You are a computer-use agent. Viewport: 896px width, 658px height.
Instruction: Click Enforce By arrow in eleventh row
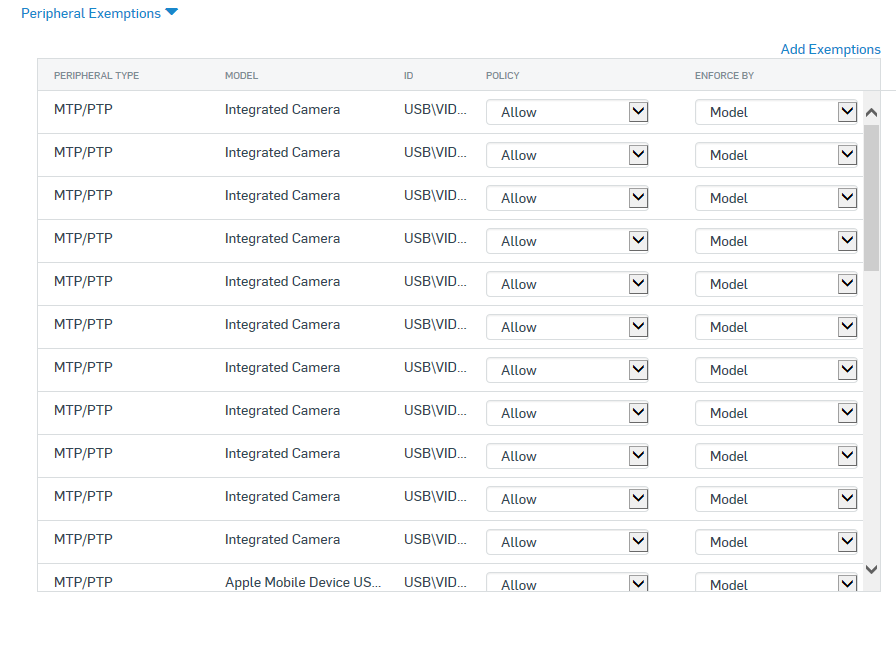[x=847, y=541]
